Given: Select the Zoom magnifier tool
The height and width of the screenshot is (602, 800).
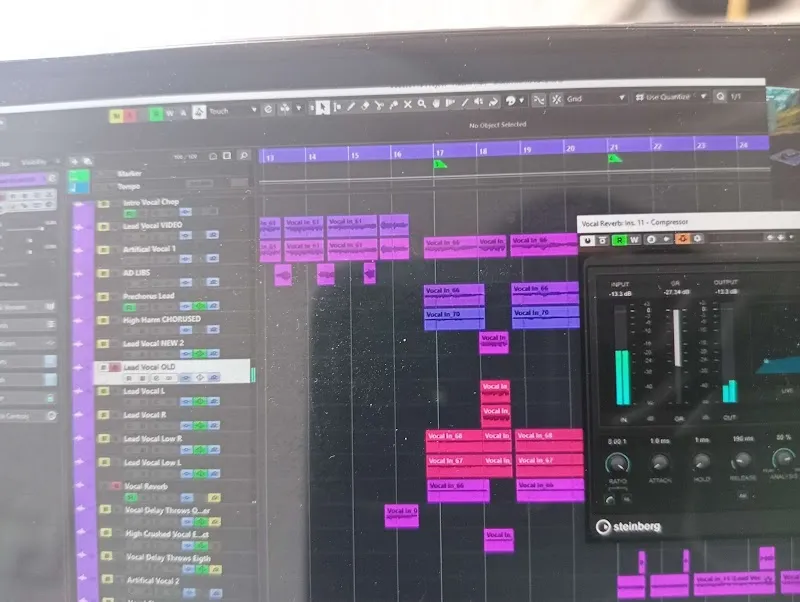Looking at the screenshot, I should [x=422, y=104].
